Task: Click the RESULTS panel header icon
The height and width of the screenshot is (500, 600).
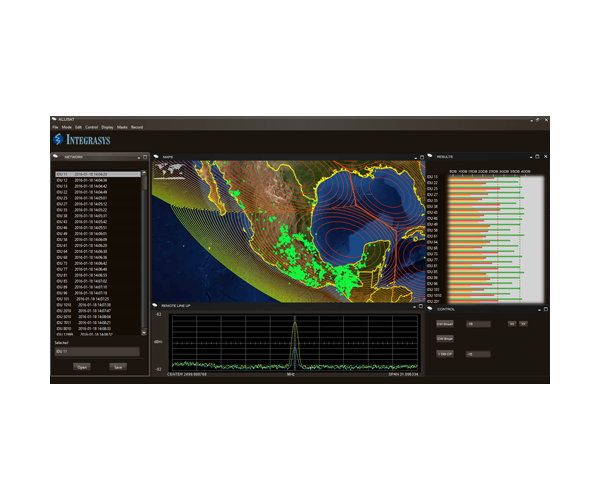Action: coord(430,156)
